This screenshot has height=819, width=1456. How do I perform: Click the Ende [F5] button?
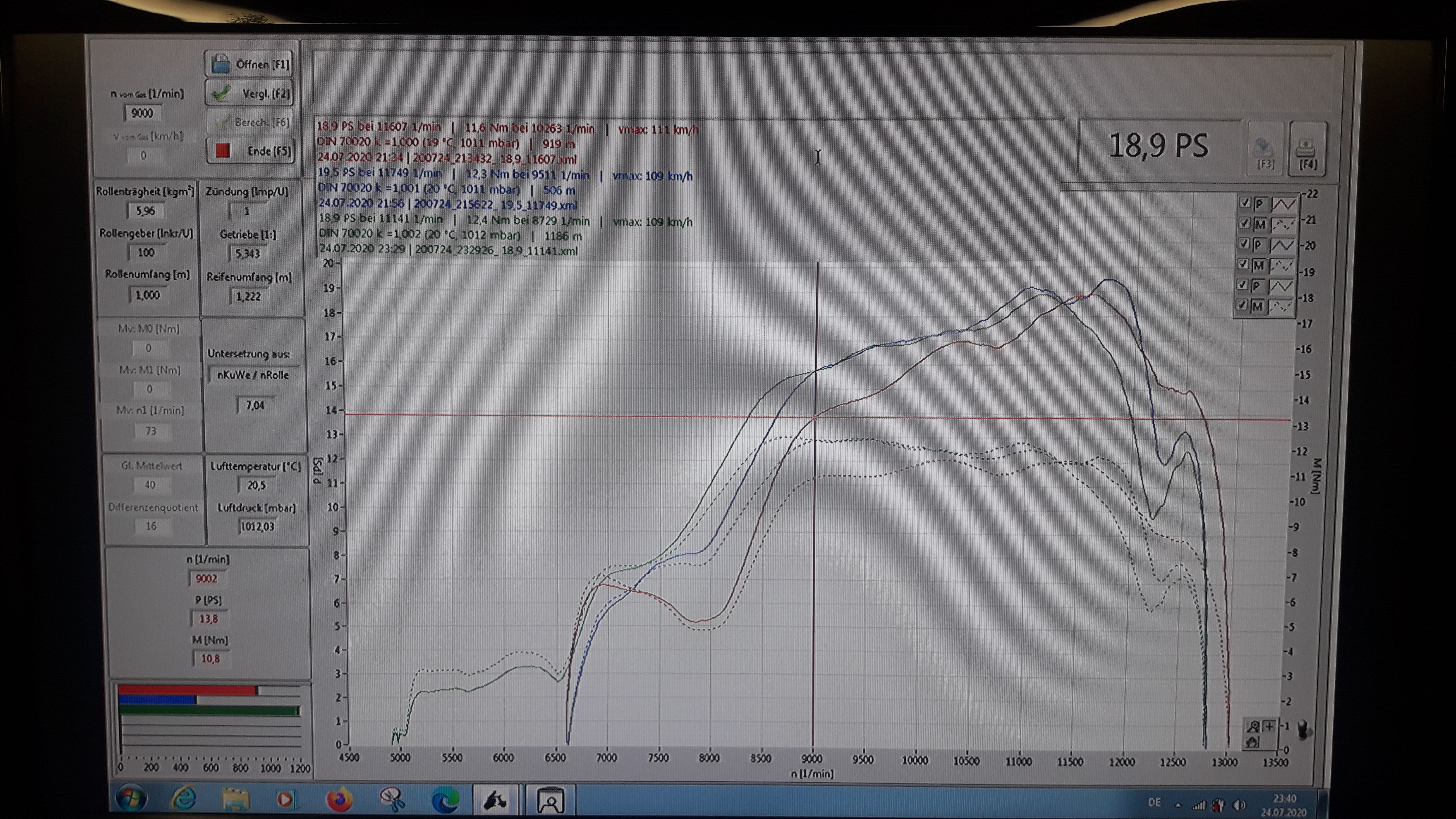pos(250,151)
